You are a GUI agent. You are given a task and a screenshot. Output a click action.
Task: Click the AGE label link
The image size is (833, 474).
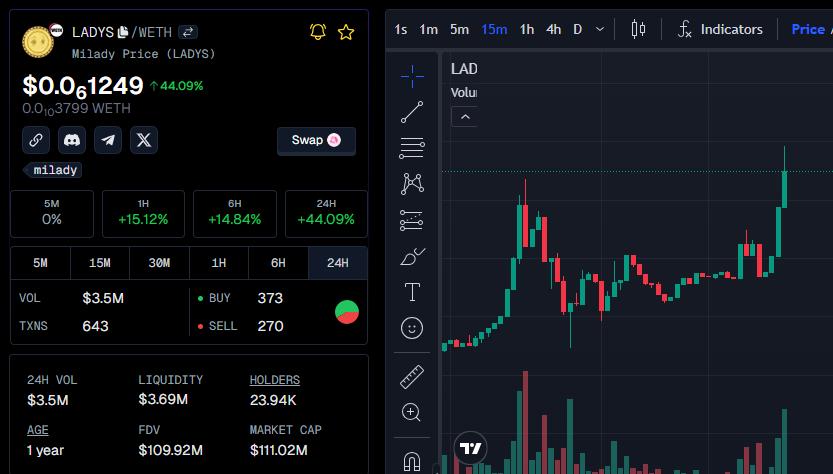pyautogui.click(x=38, y=430)
